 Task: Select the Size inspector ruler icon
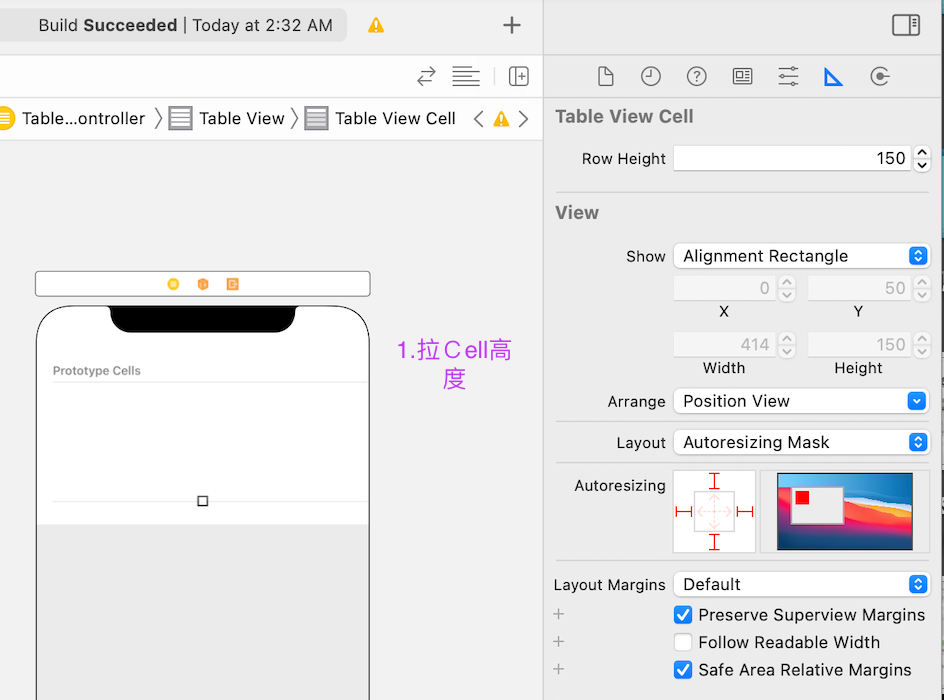coord(833,76)
